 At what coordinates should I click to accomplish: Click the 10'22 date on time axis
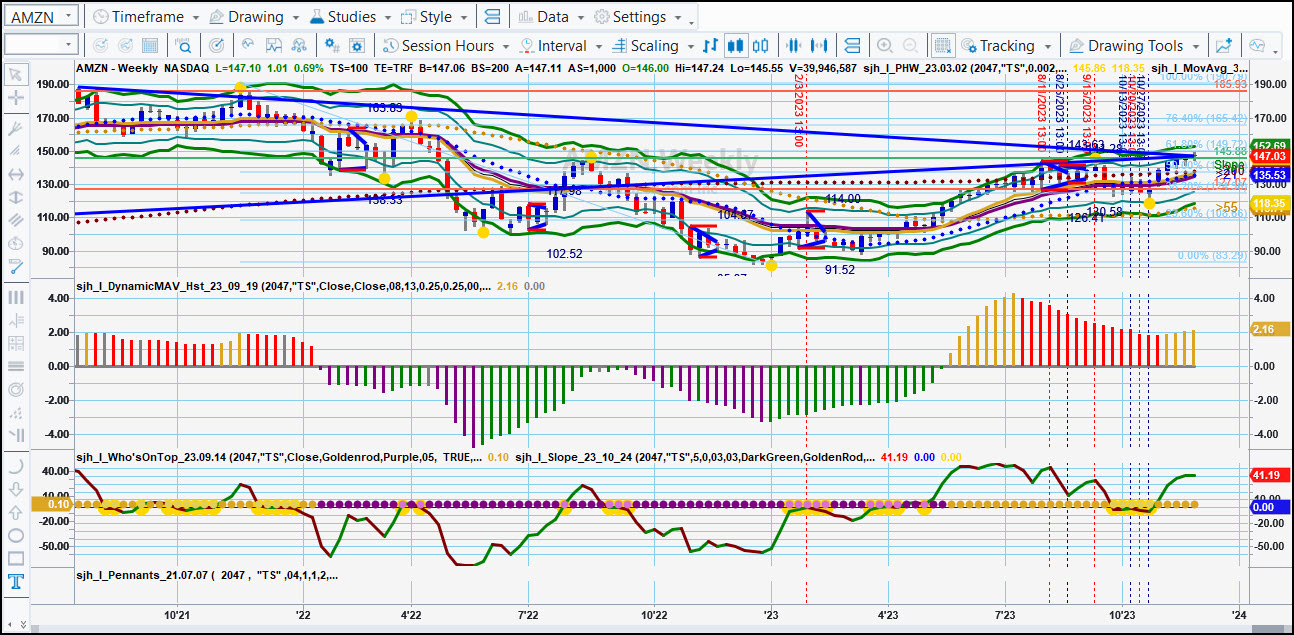(654, 615)
